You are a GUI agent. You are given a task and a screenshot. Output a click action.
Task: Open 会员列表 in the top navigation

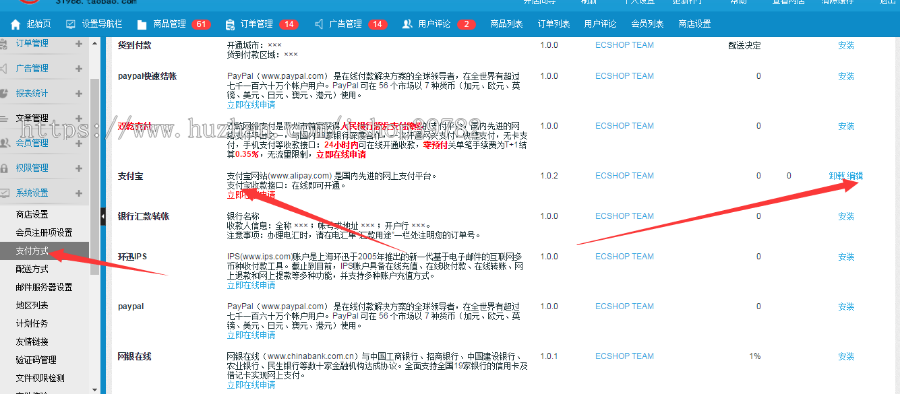[x=647, y=24]
